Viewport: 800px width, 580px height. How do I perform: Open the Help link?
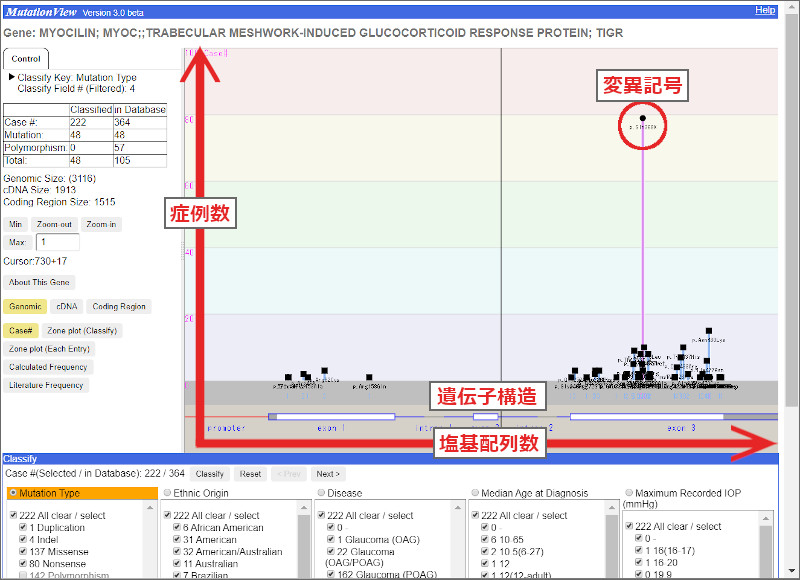765,10
